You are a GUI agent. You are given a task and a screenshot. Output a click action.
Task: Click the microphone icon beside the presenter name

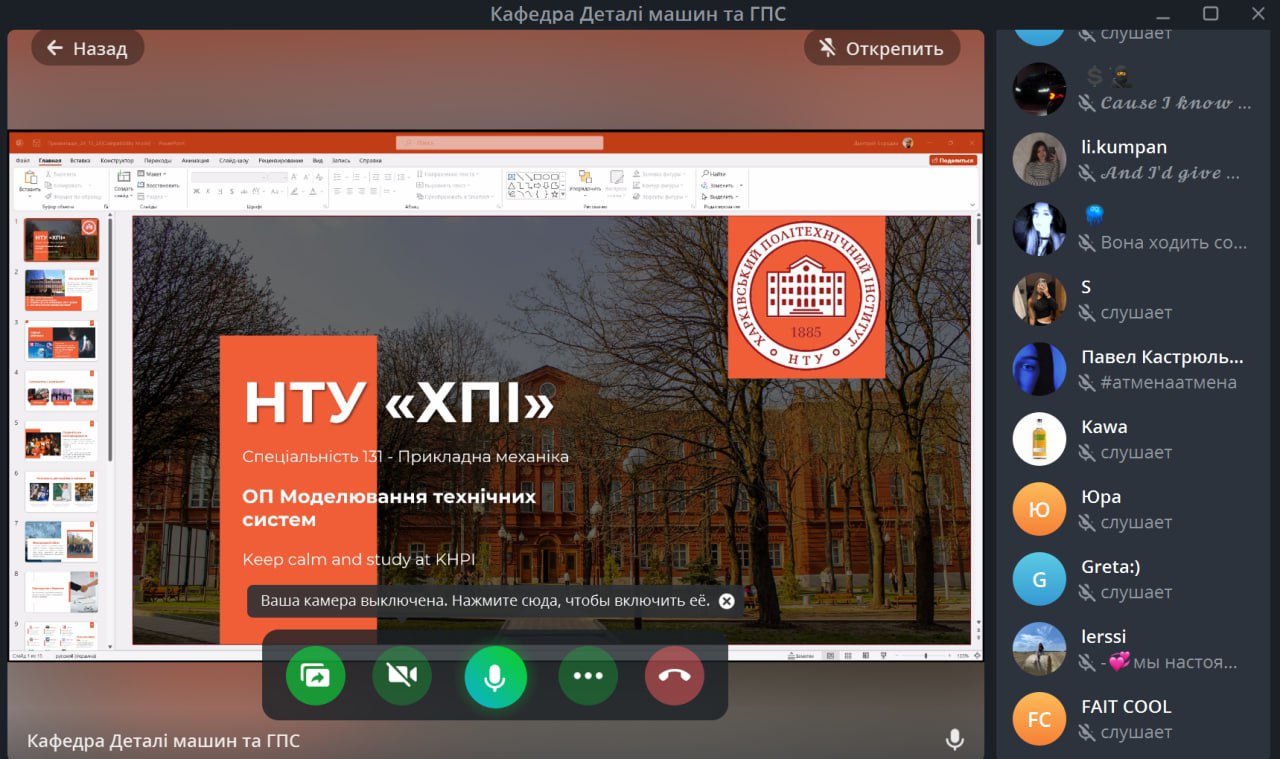click(x=955, y=740)
